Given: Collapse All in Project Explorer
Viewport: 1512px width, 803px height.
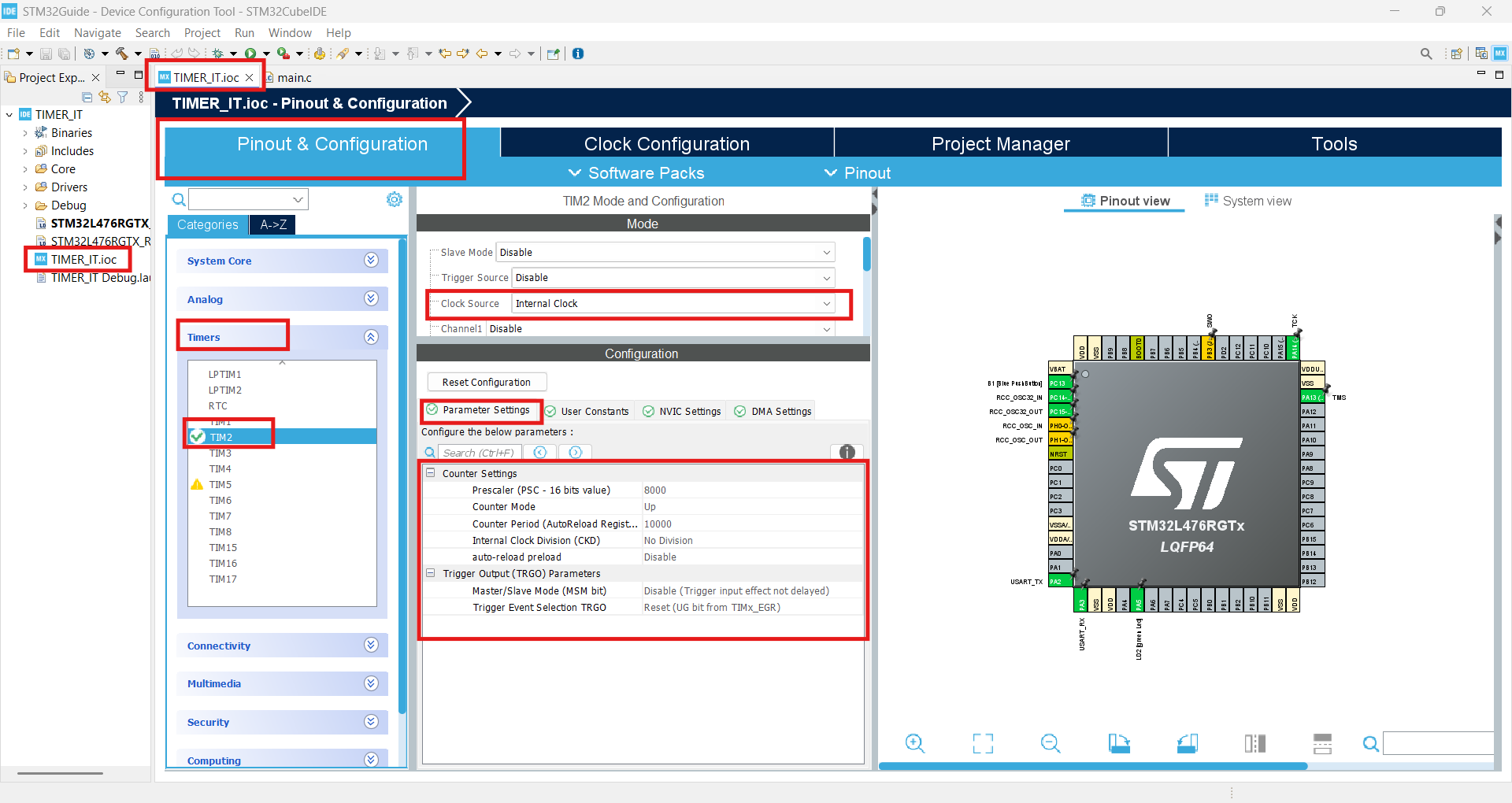Looking at the screenshot, I should [x=87, y=97].
